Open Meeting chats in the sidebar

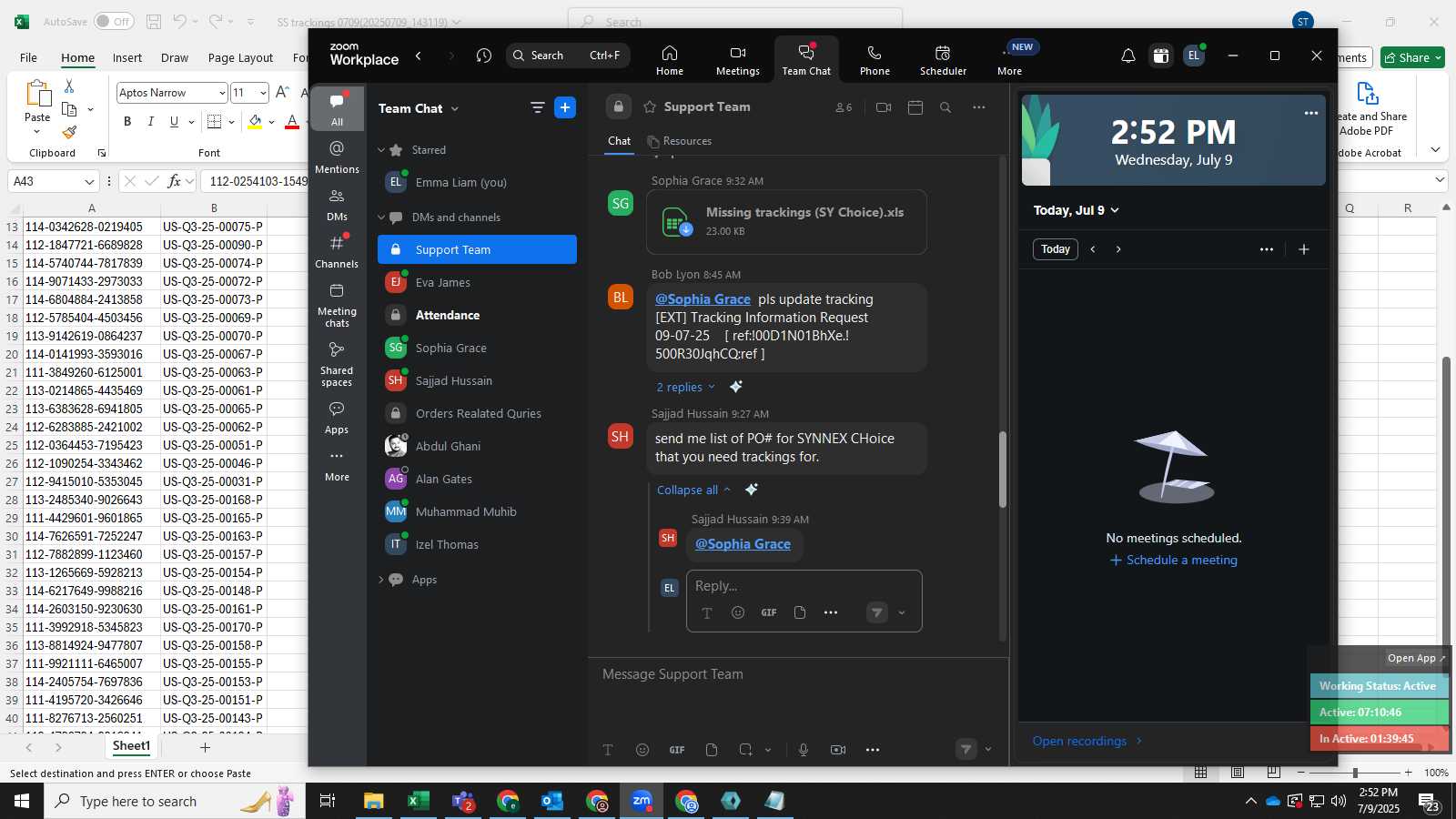337,304
